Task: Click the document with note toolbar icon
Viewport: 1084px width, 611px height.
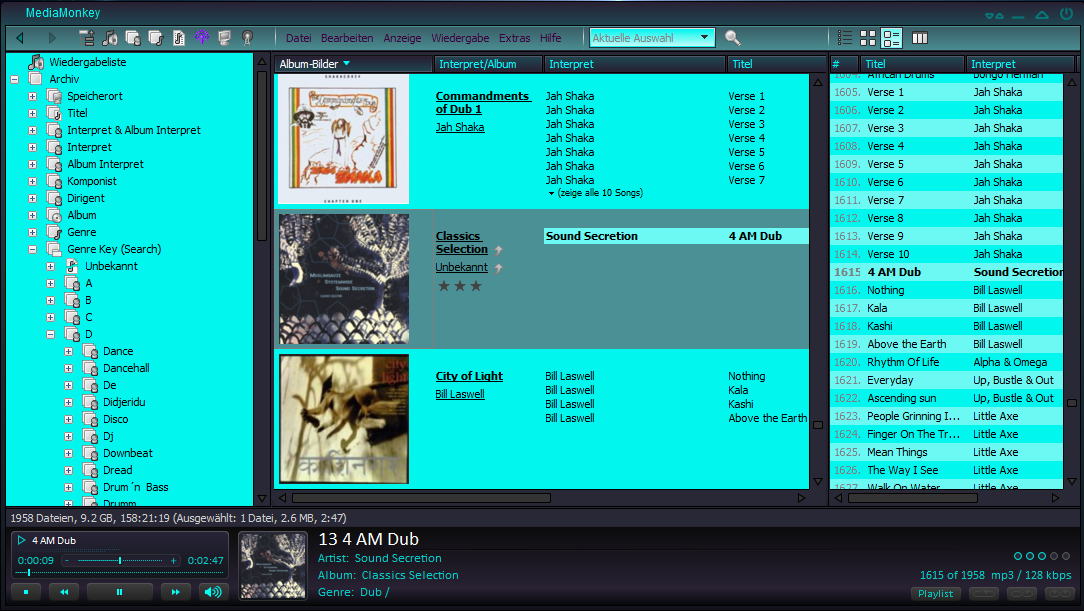Action: pos(178,38)
